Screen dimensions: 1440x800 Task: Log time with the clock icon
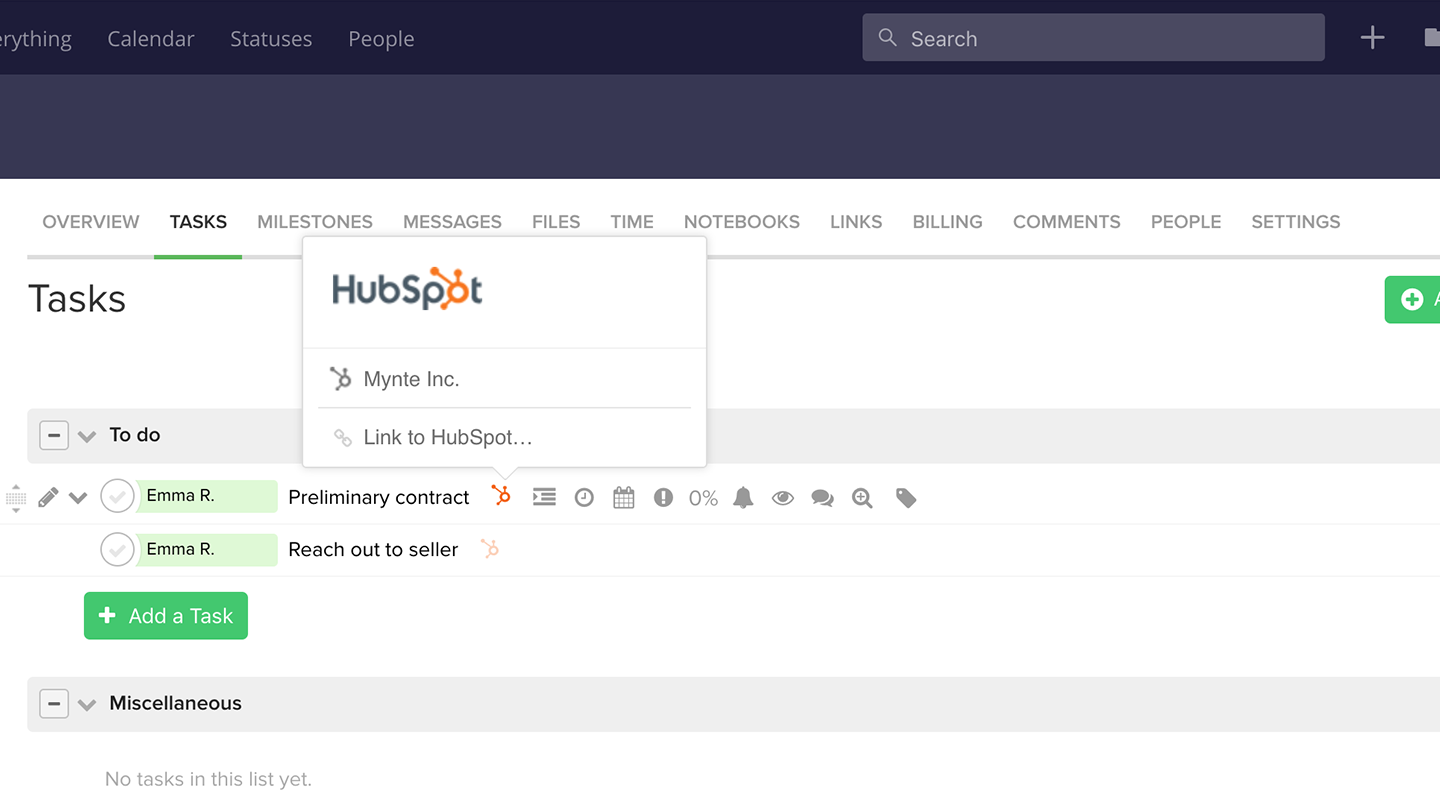[584, 497]
